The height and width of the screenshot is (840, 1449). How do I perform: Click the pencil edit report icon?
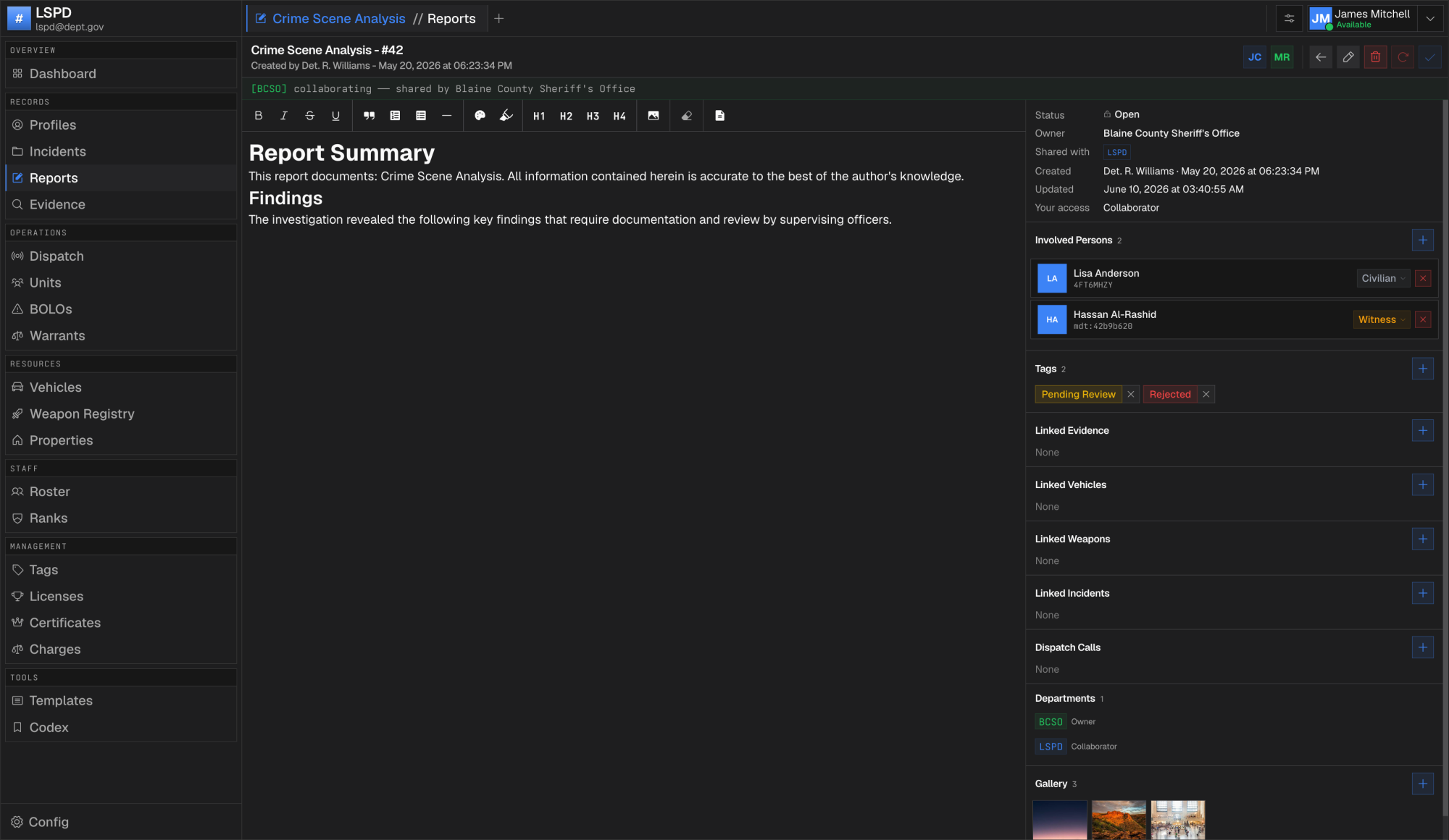point(1348,57)
